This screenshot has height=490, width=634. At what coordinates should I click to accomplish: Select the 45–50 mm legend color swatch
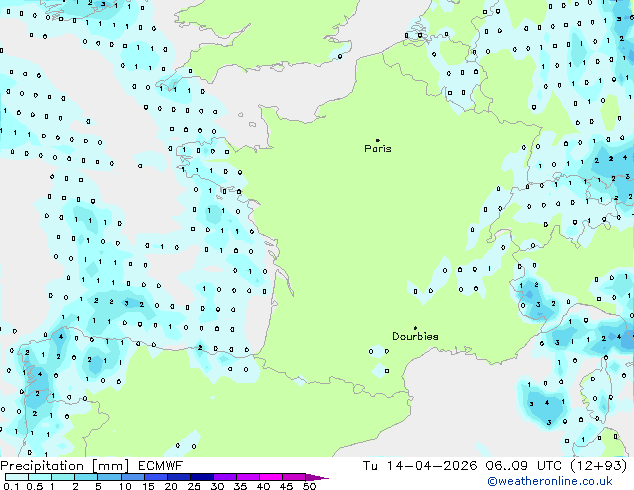tap(294, 477)
